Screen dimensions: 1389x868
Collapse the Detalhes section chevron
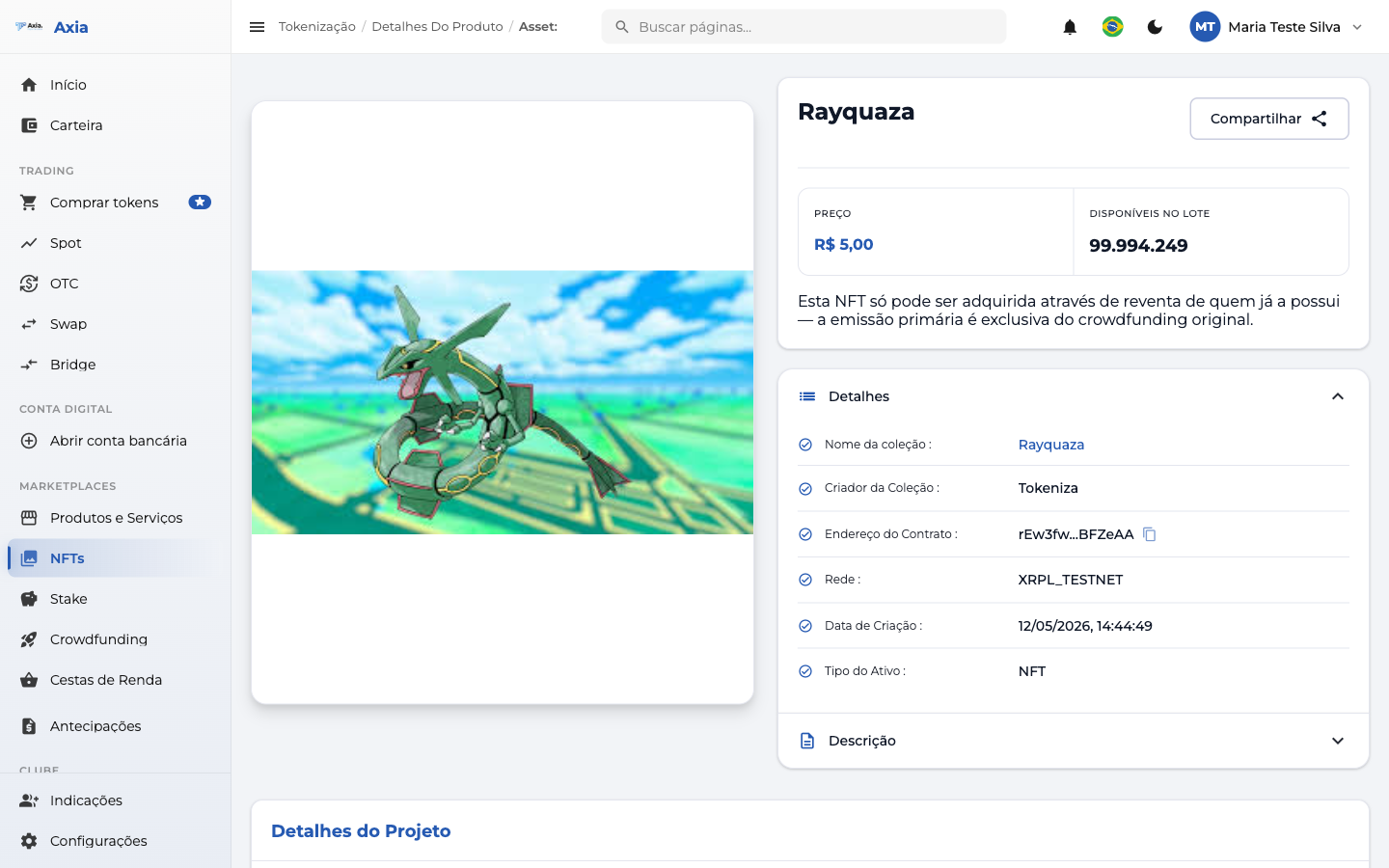click(x=1338, y=396)
